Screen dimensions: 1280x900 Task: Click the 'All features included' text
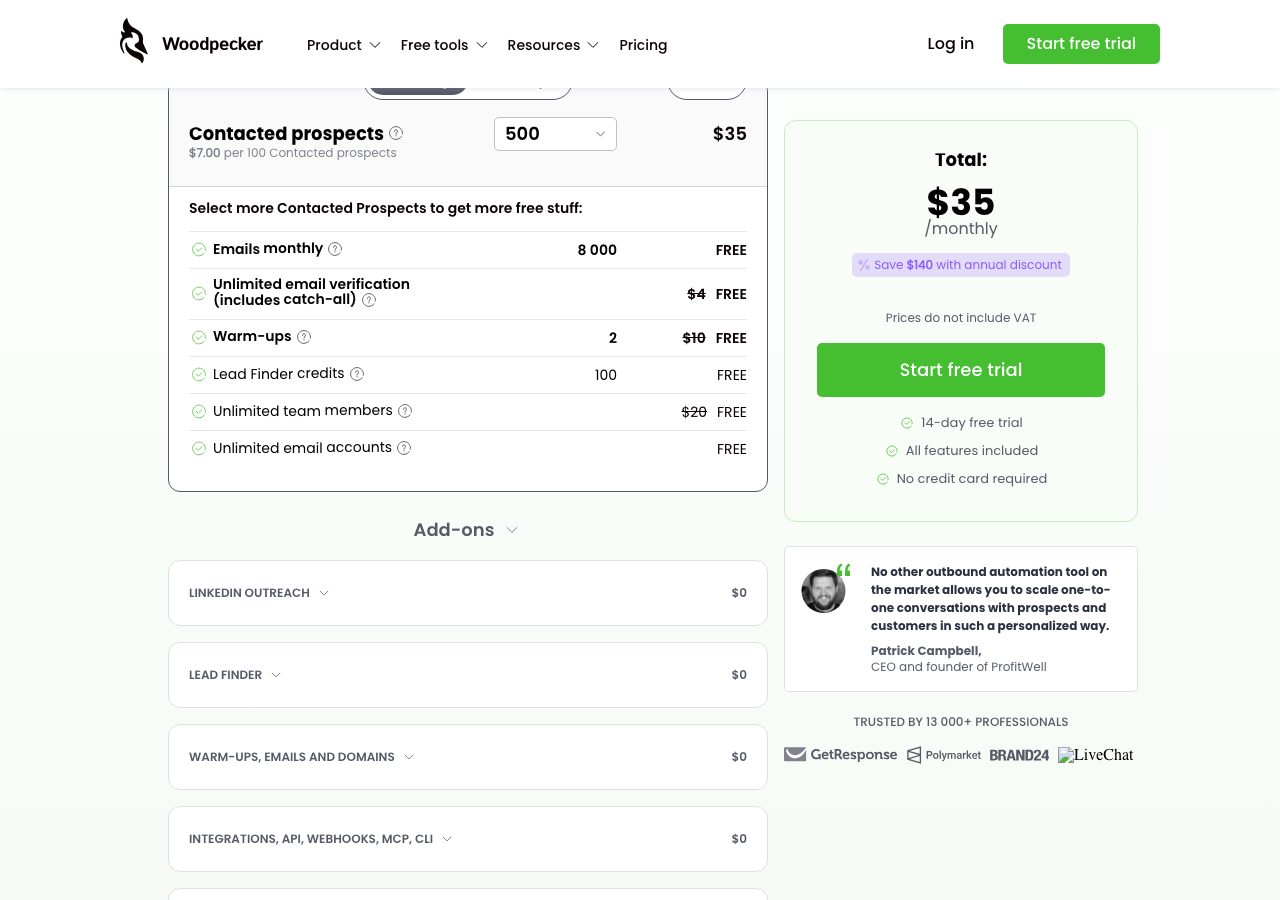point(971,451)
